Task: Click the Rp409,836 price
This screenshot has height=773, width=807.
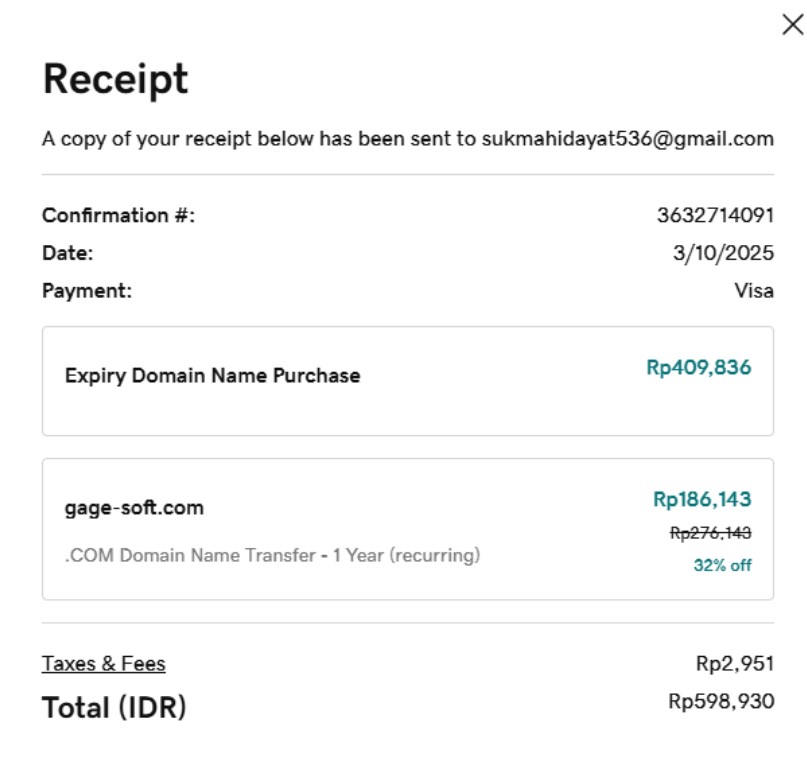Action: point(698,368)
